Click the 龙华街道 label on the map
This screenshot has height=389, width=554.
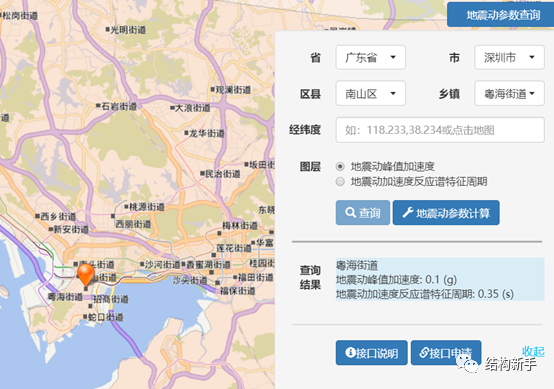207,133
